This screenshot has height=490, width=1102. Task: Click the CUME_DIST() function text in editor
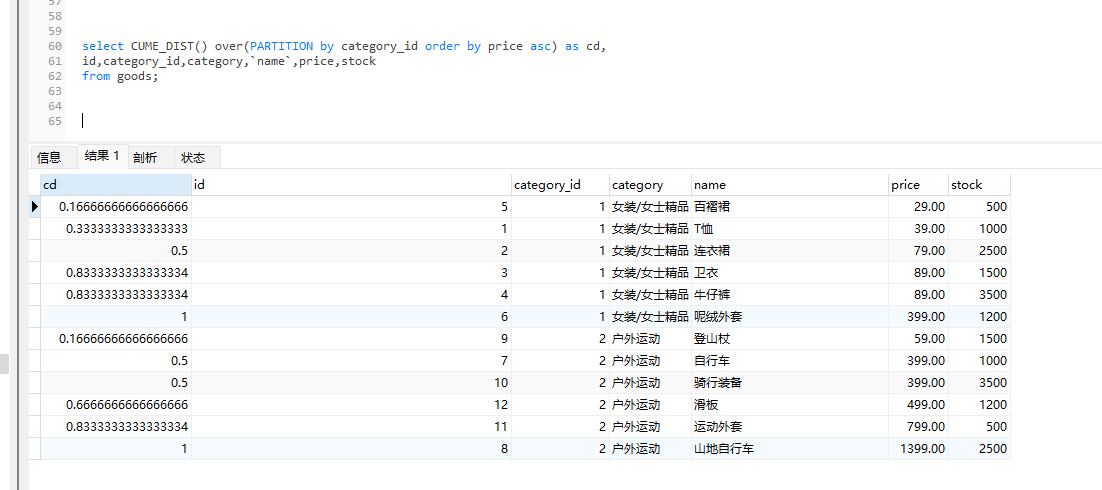(x=169, y=46)
